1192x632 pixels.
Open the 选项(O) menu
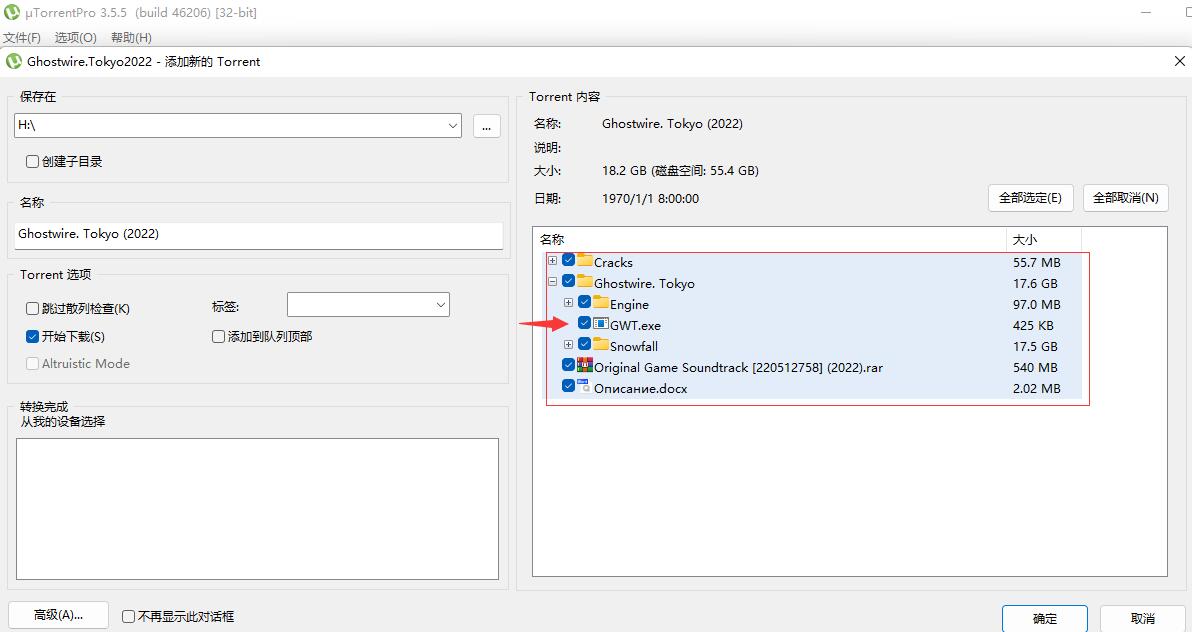(x=76, y=38)
